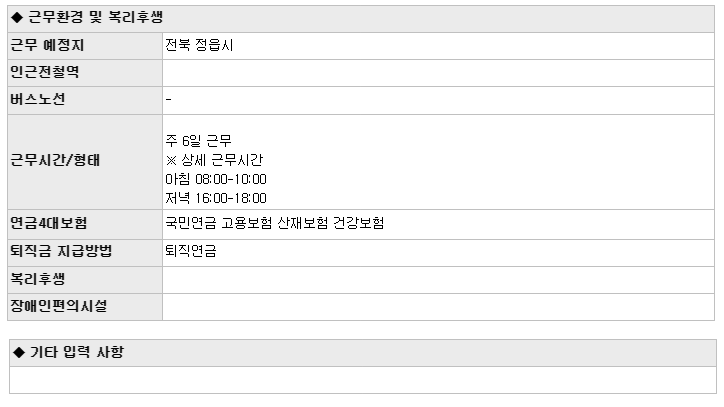724x407 pixels.
Task: Select the 근무 예정지 label cell
Action: [x=85, y=46]
